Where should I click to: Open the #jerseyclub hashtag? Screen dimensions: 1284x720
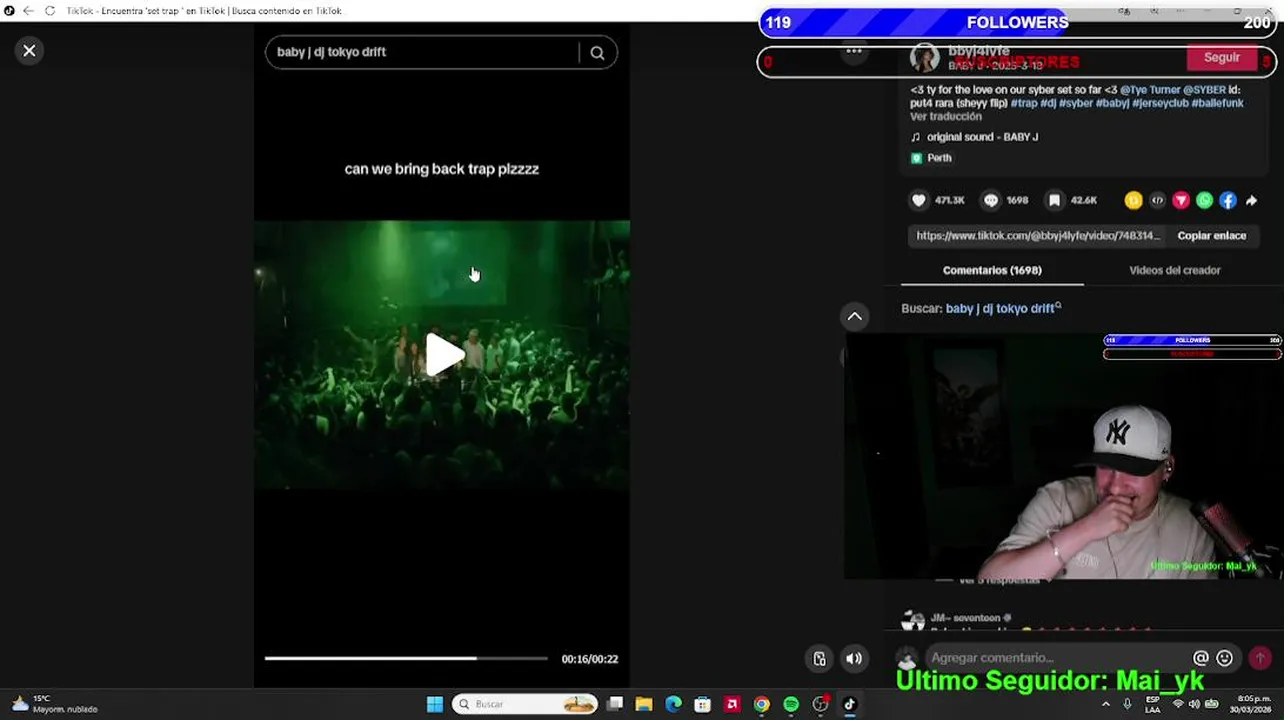[x=1159, y=103]
